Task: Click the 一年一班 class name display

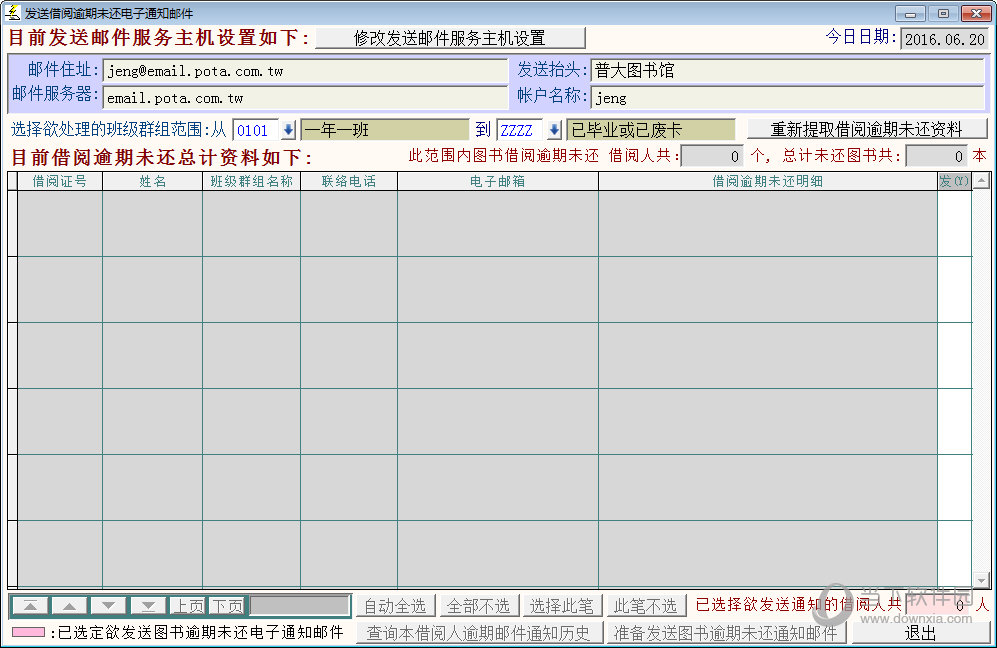Action: (x=385, y=130)
